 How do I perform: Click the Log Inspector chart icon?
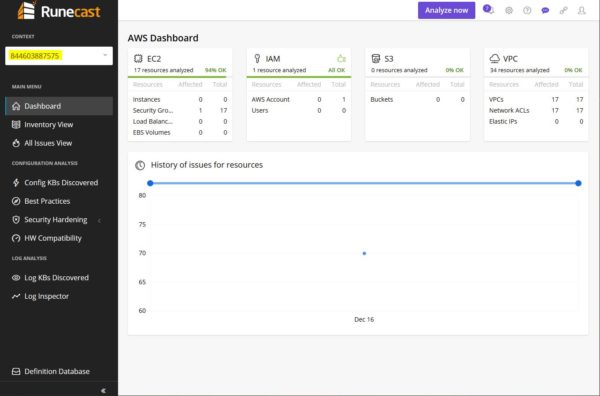click(16, 296)
